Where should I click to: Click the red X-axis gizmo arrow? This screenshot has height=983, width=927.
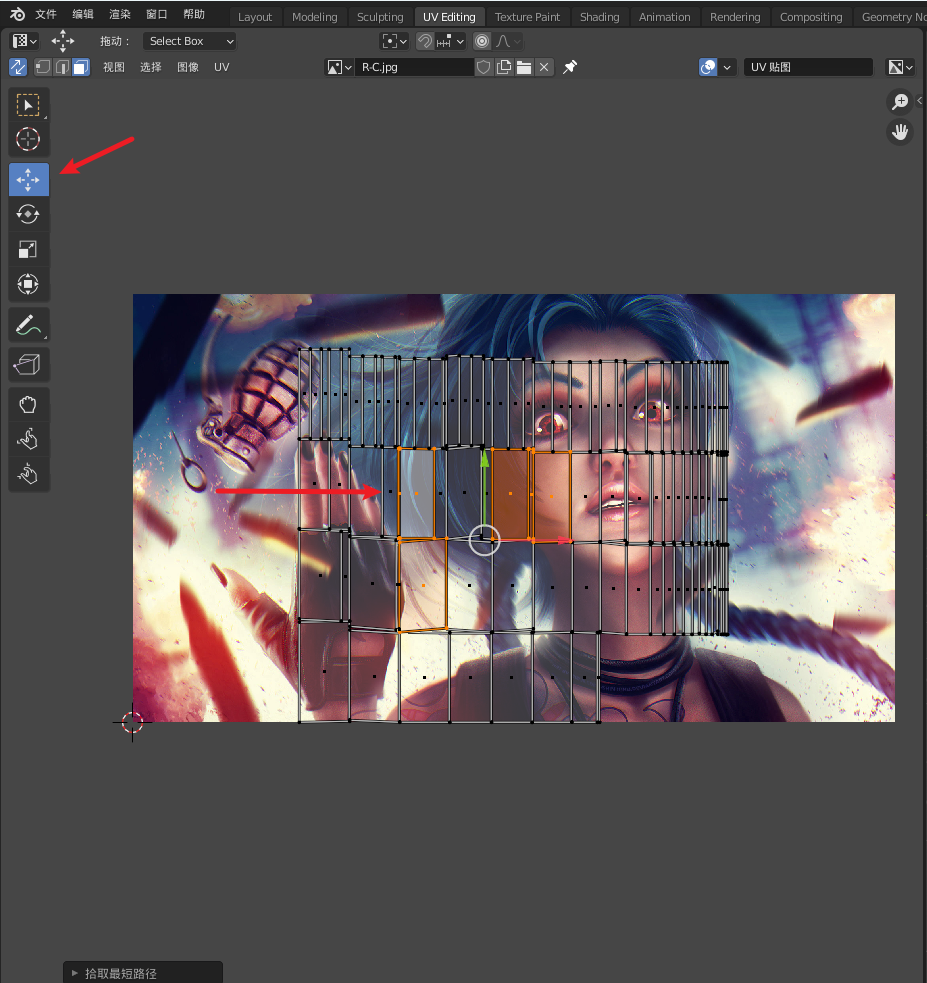click(563, 540)
